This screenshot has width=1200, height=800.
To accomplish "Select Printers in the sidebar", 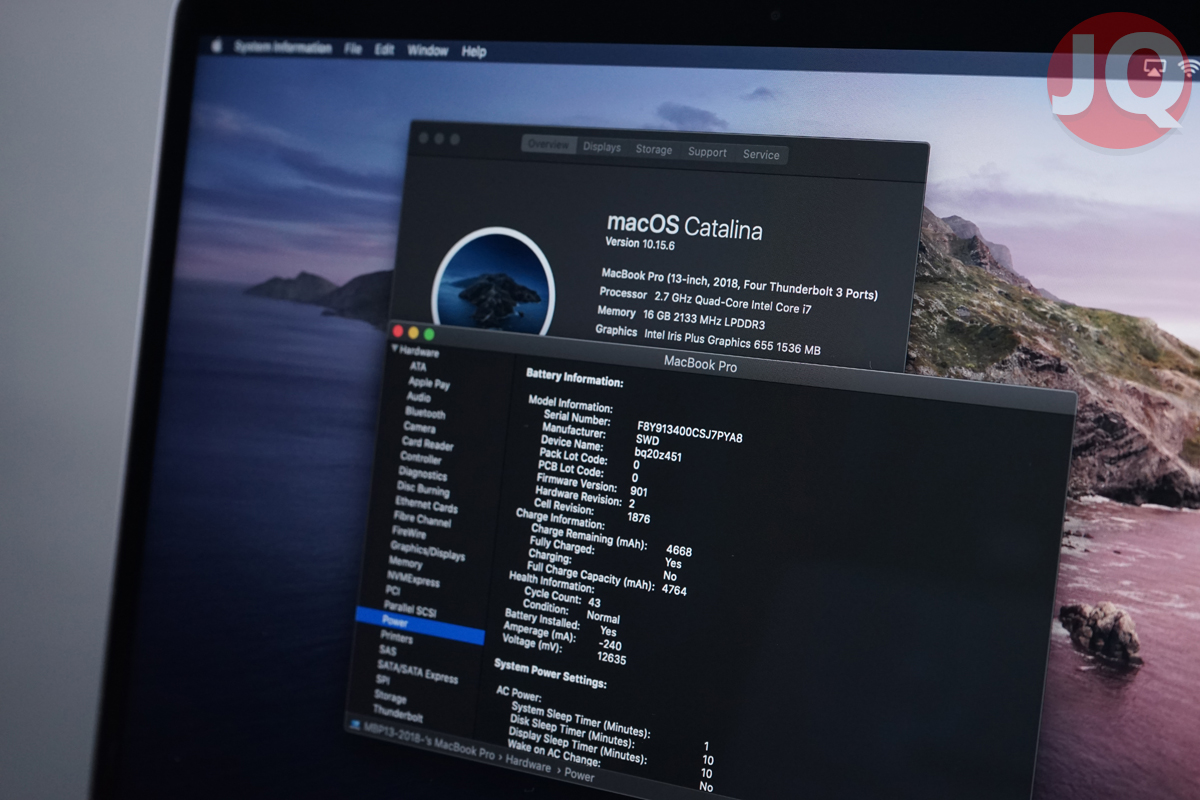I will point(397,638).
